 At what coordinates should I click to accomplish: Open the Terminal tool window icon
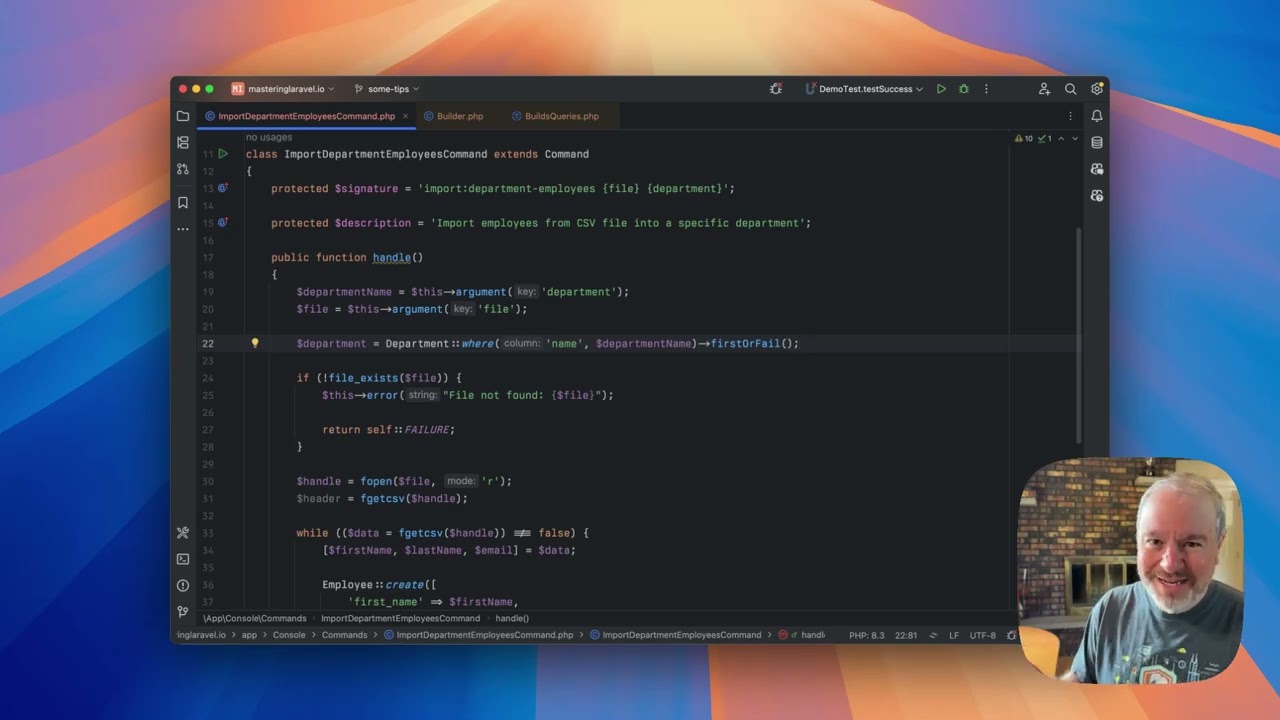coord(183,559)
